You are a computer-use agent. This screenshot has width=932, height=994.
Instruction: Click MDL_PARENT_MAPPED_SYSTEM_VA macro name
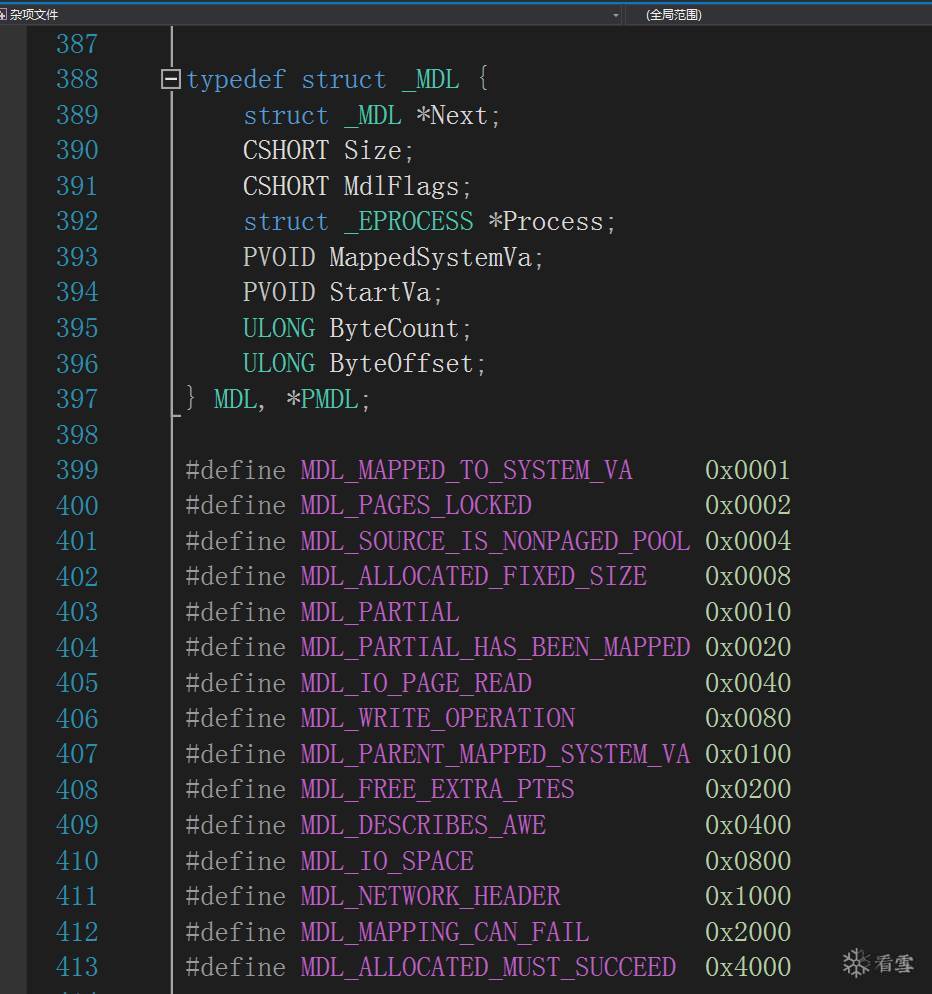pyautogui.click(x=495, y=754)
